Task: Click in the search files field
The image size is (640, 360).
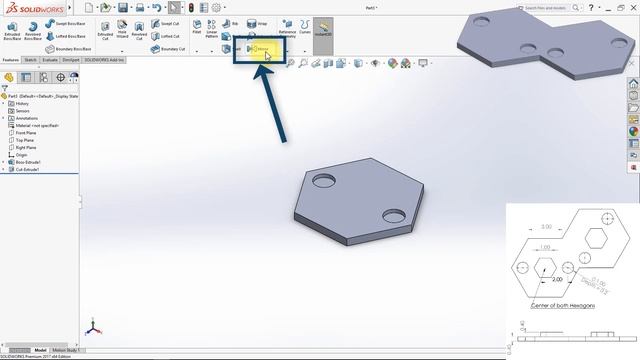Action: 545,8
